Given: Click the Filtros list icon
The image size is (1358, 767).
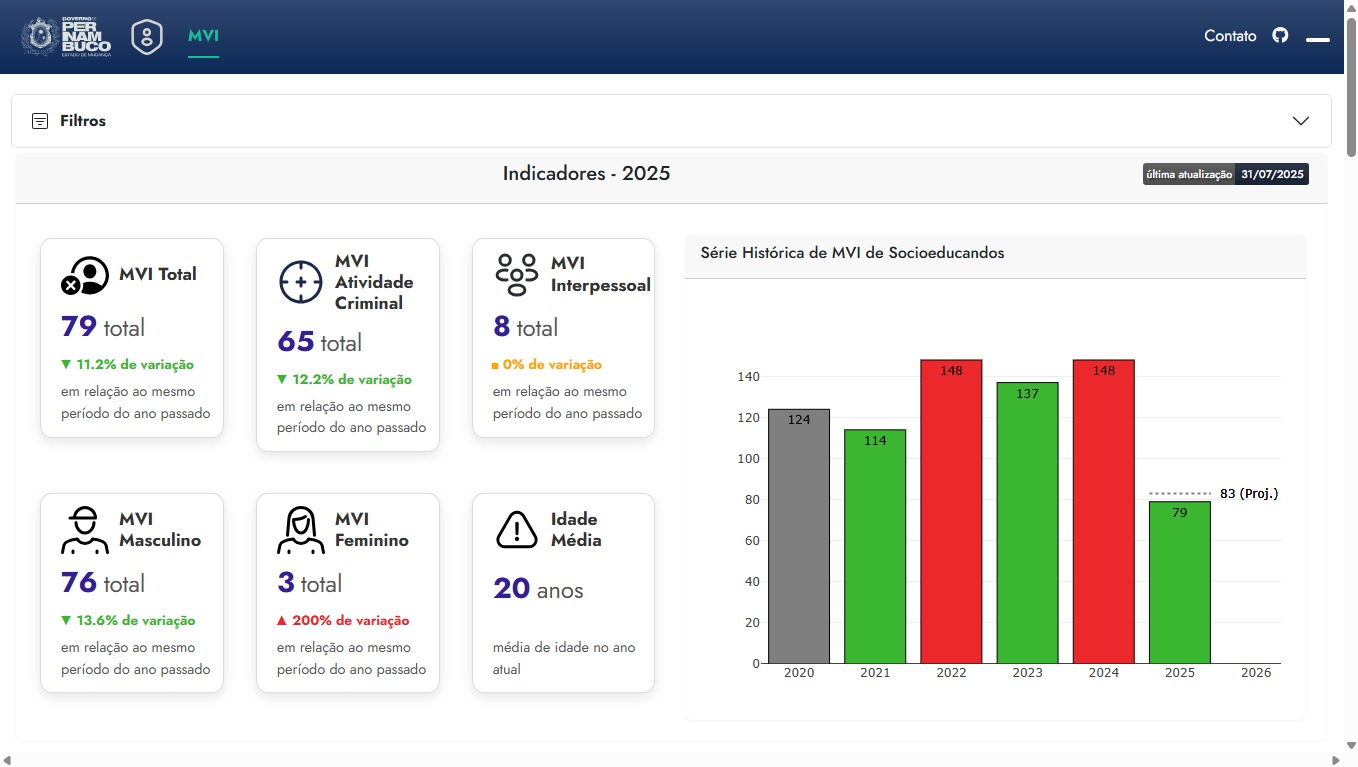Looking at the screenshot, I should point(40,121).
